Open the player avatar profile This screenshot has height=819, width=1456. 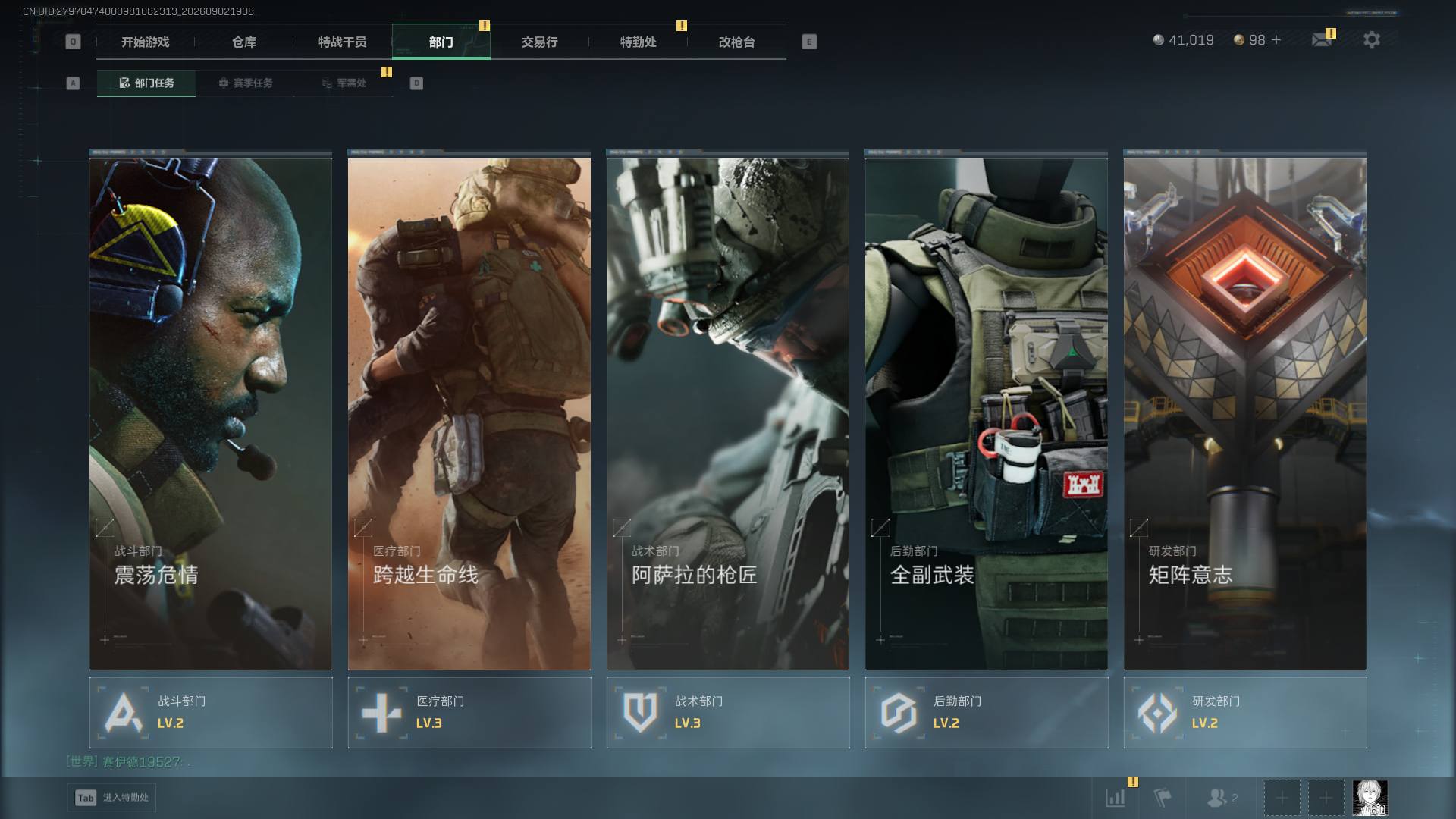tap(1370, 798)
